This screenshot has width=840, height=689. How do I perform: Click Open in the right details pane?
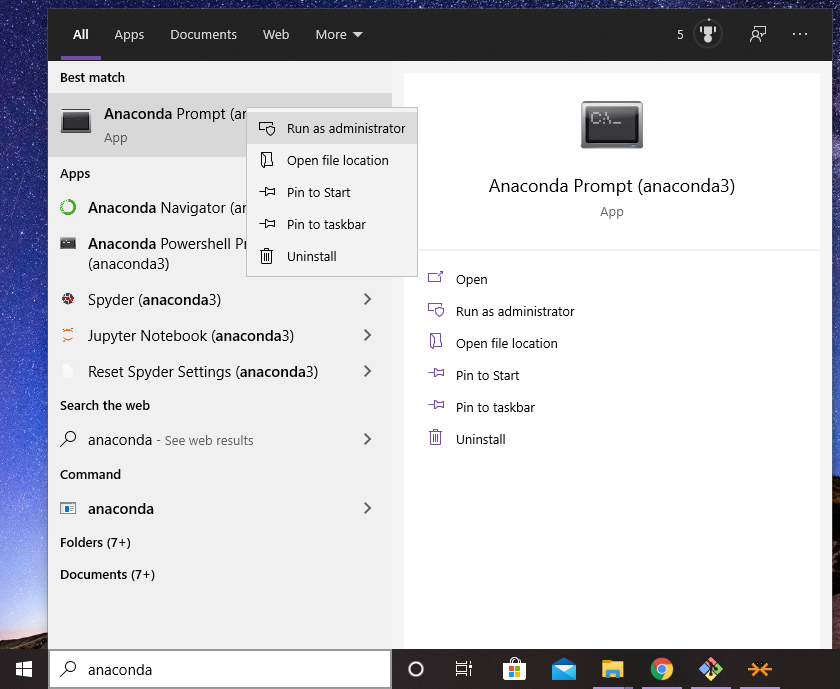tap(471, 280)
